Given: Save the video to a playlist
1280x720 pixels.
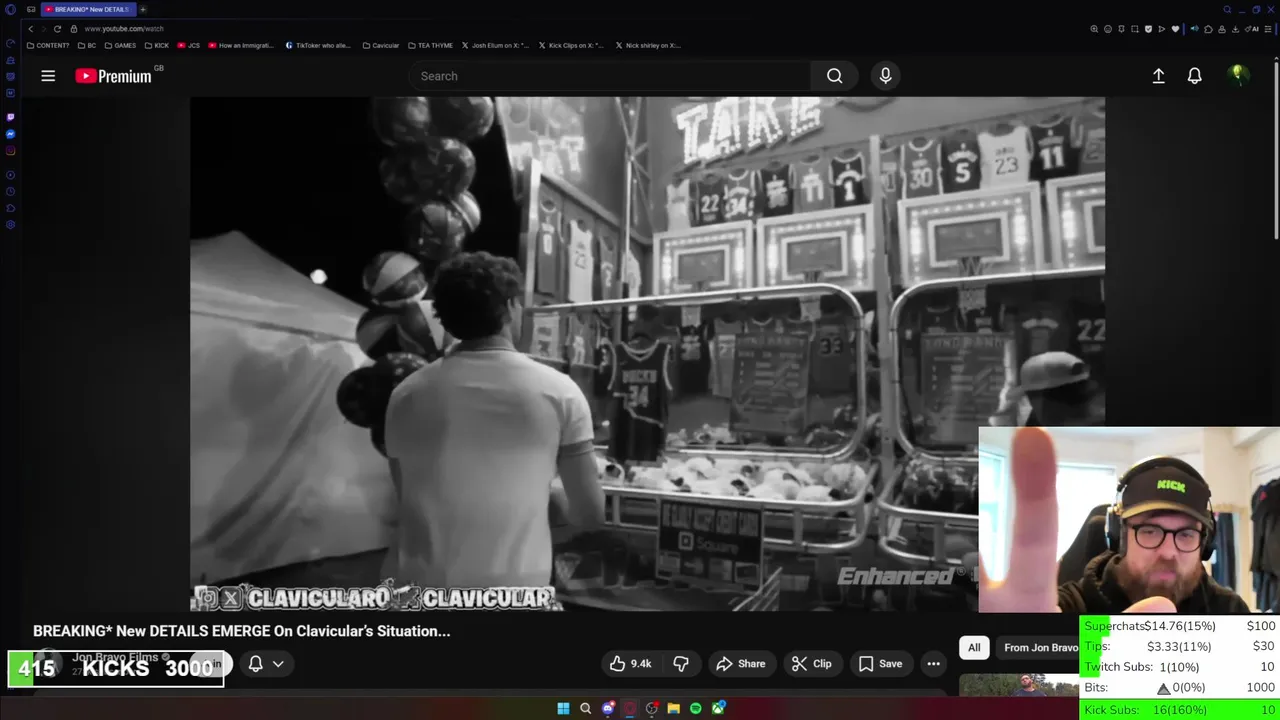Looking at the screenshot, I should point(880,664).
